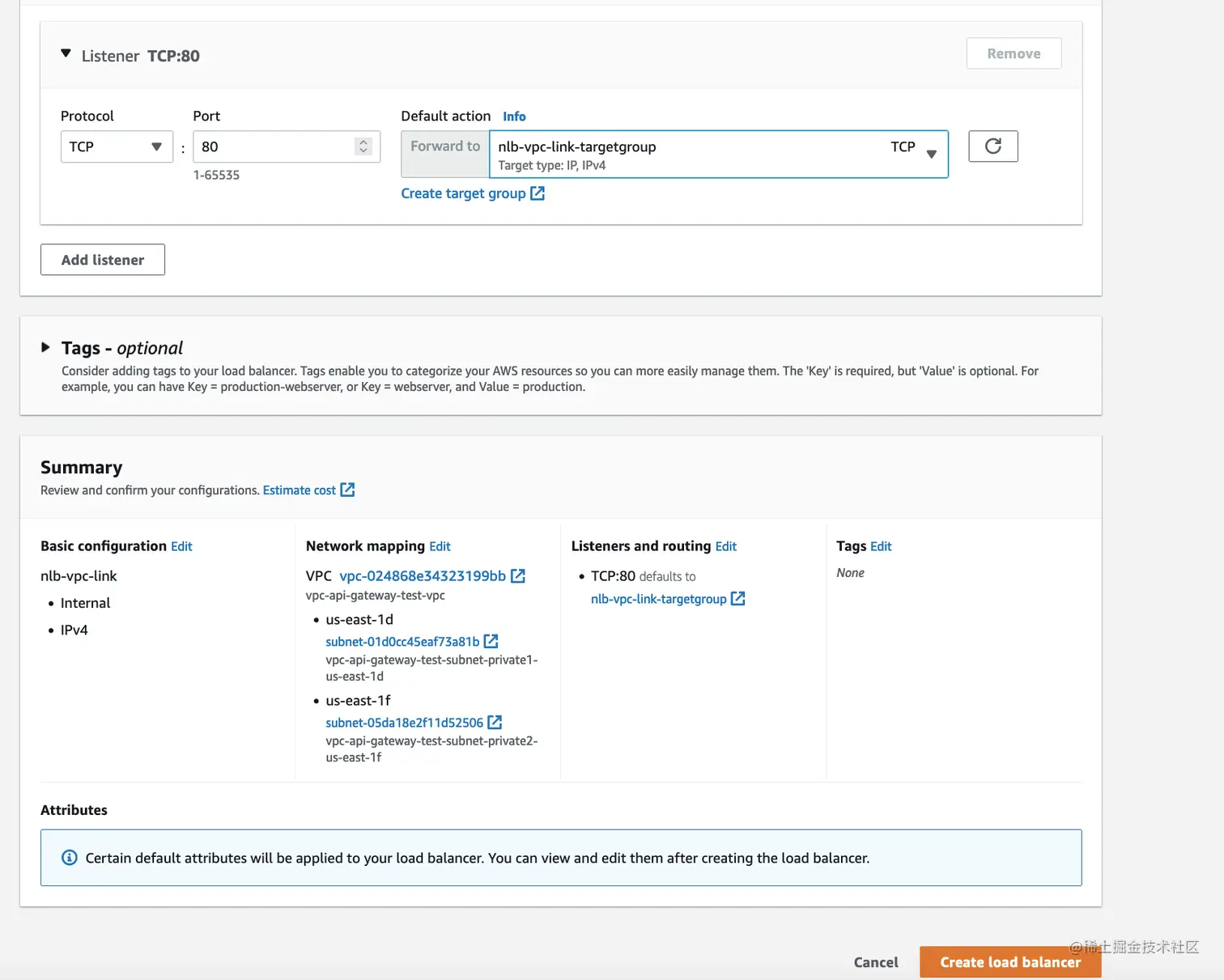
Task: Edit the Network mapping section
Action: (x=440, y=546)
